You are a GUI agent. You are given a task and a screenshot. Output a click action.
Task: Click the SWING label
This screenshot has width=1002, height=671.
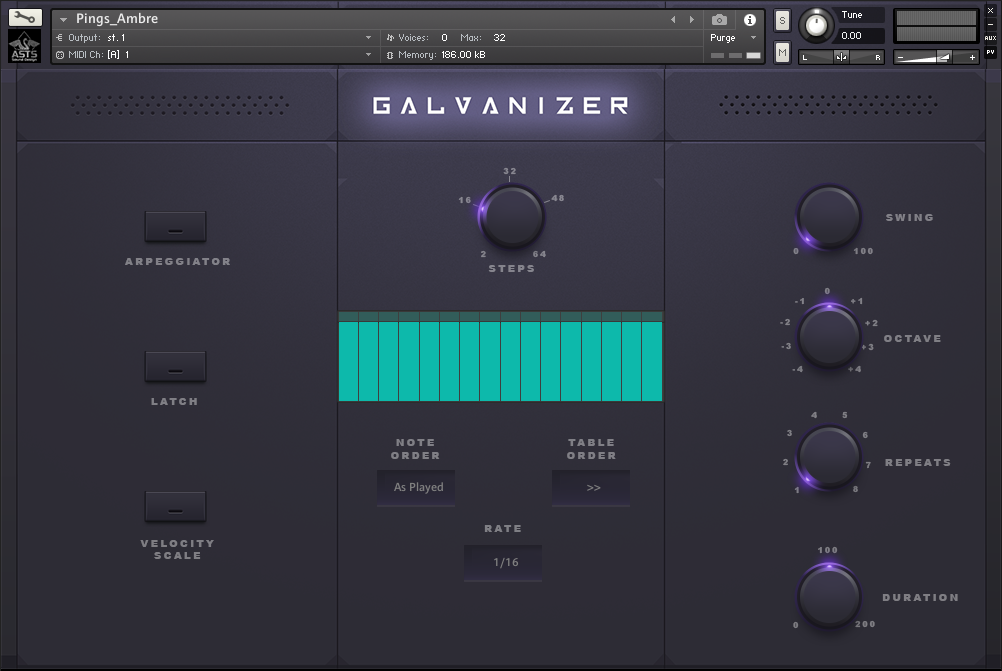(909, 217)
